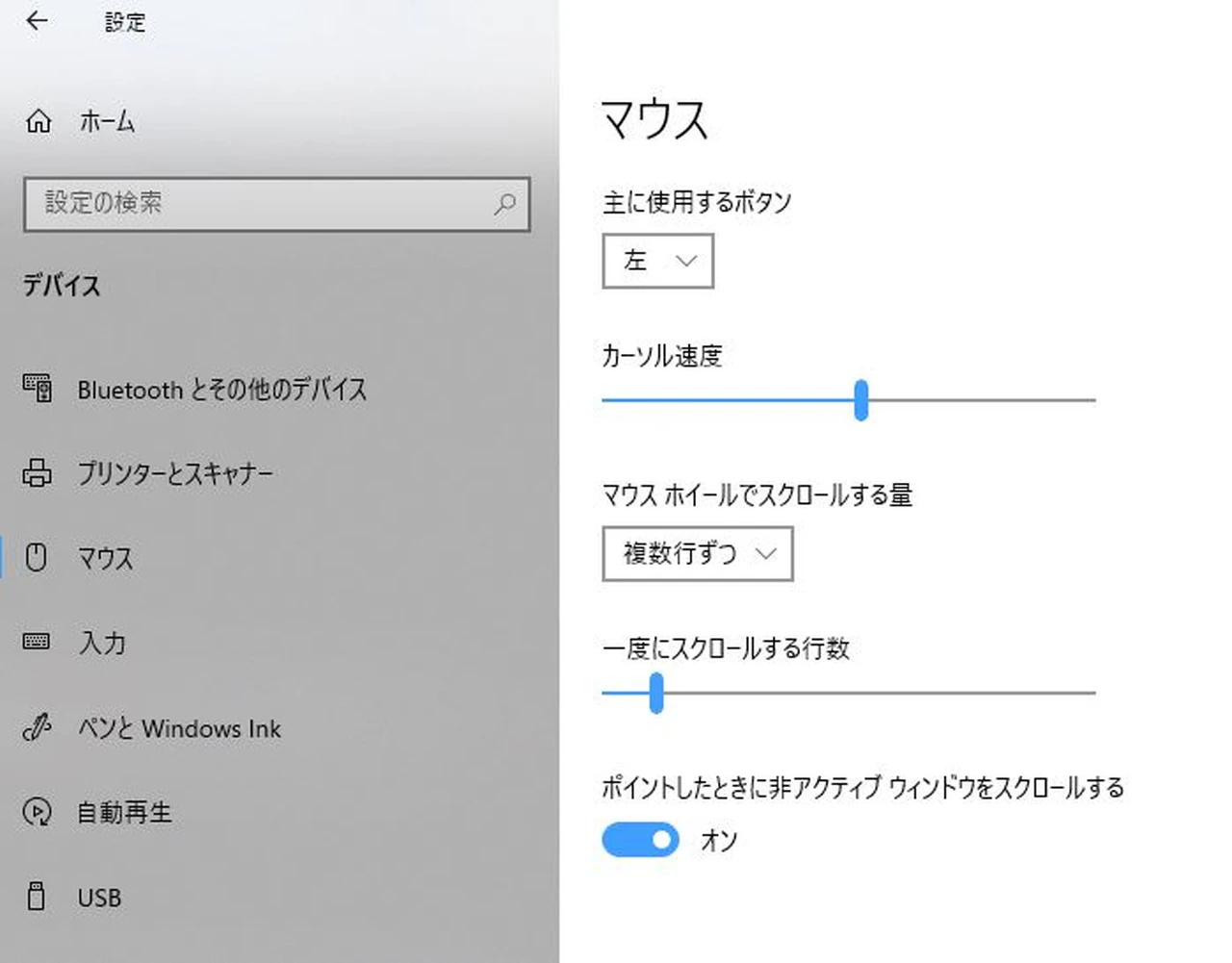Click the printer icon in sidebar

click(x=38, y=473)
